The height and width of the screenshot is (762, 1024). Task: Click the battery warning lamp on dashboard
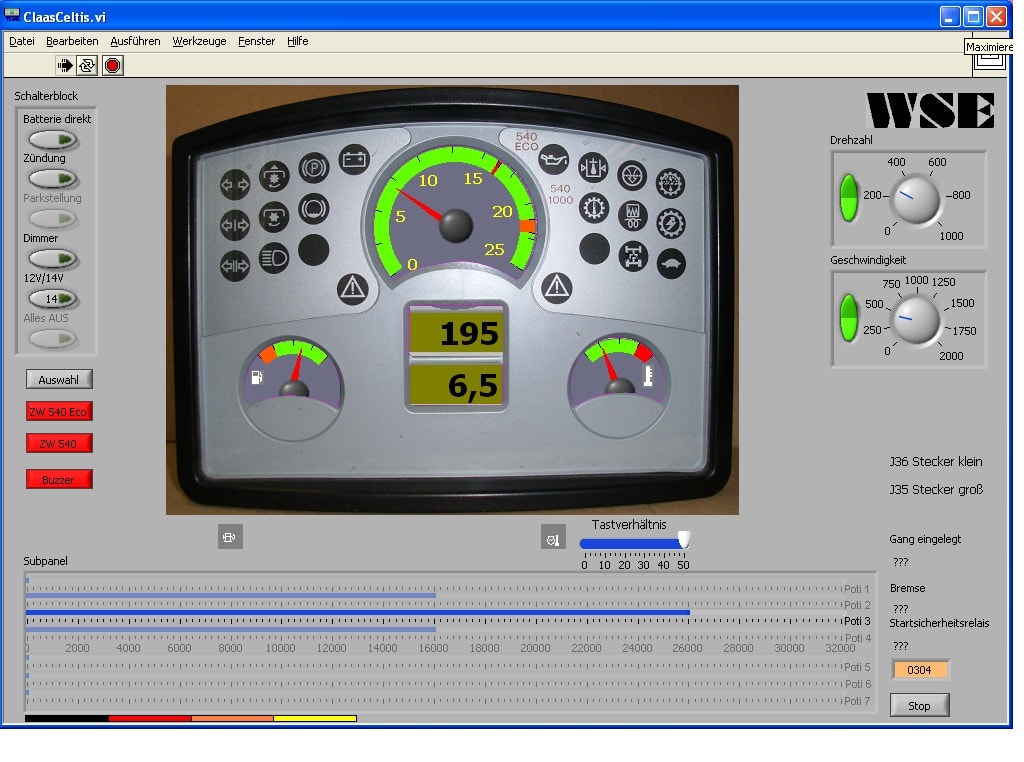tap(355, 159)
